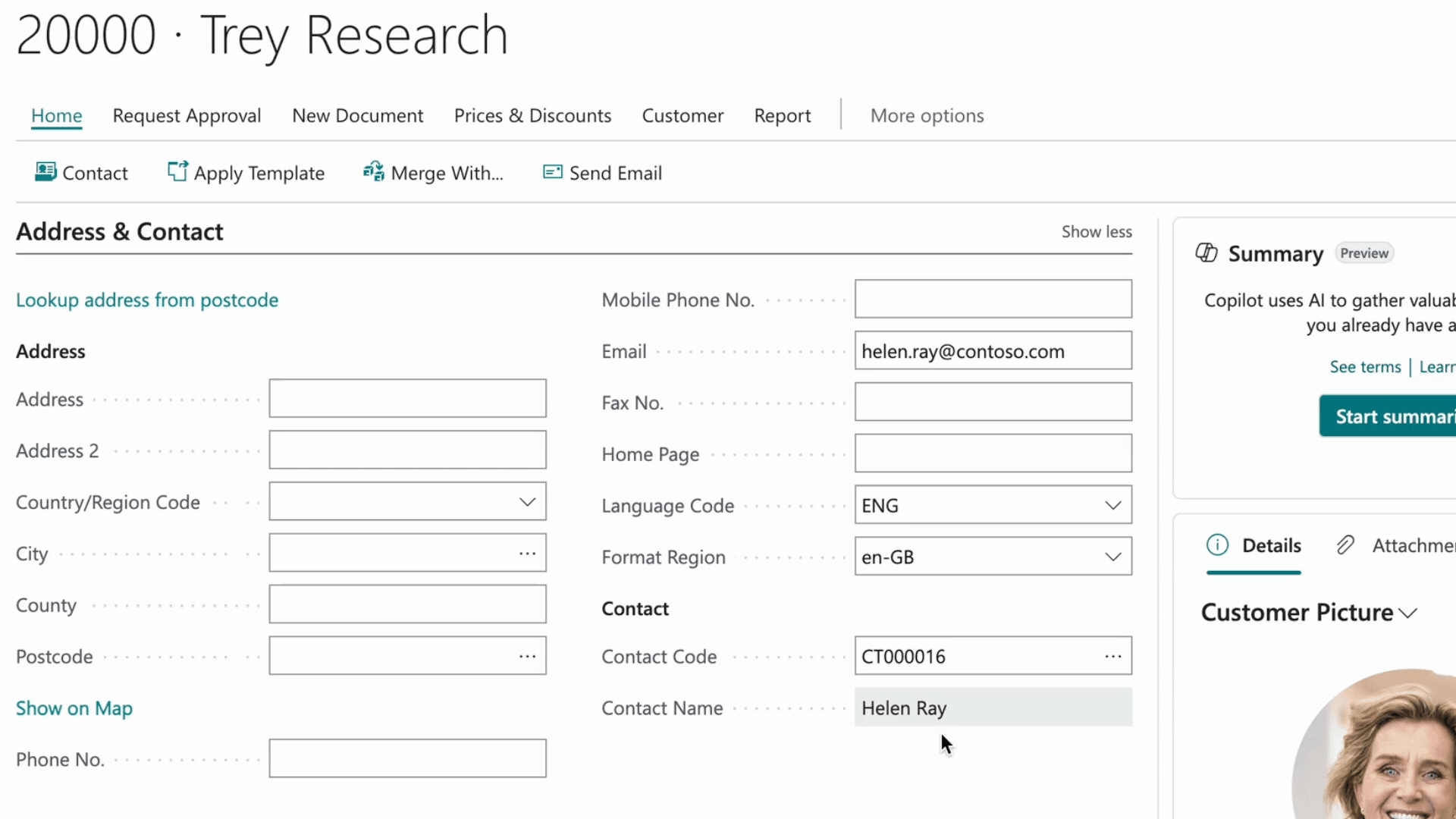
Task: Click the Preview badge beside Summary
Action: tap(1364, 253)
